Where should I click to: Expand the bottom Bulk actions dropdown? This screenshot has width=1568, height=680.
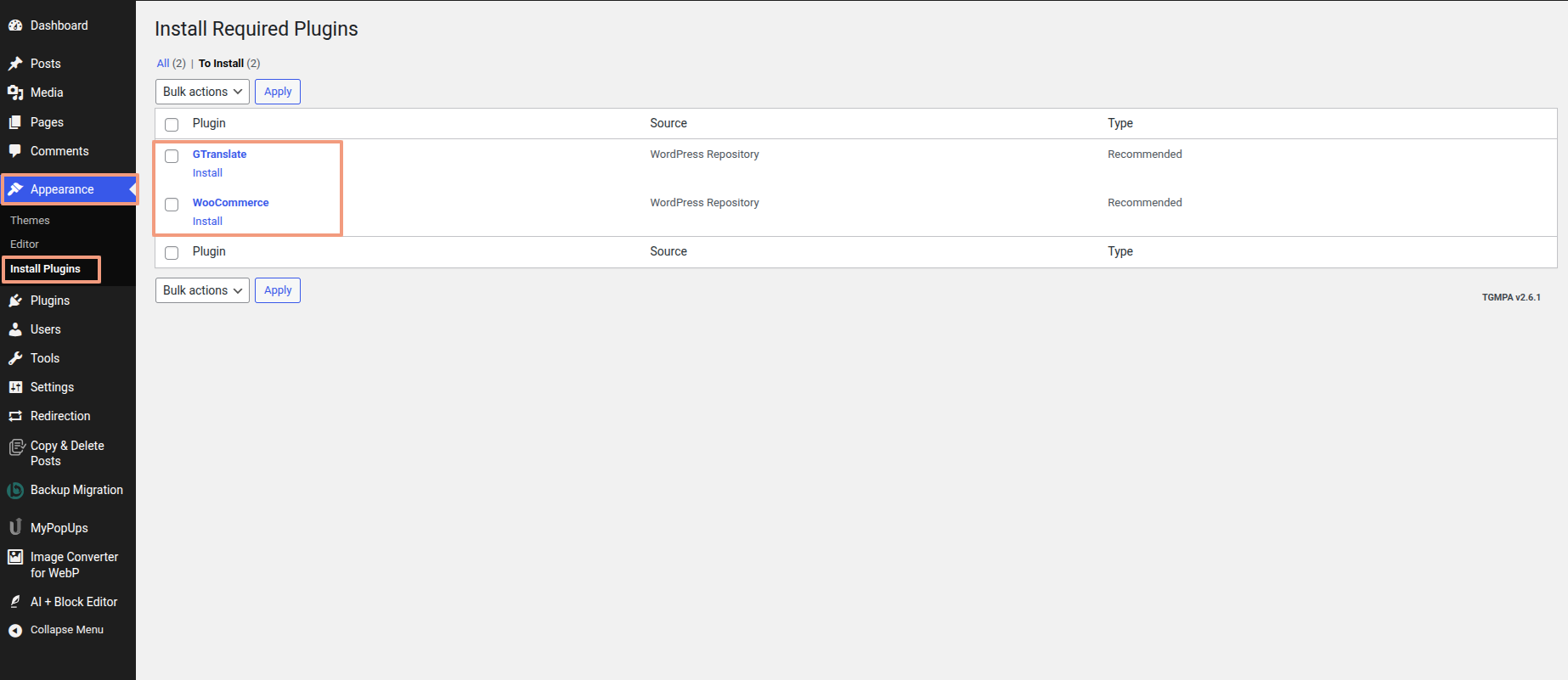pyautogui.click(x=202, y=290)
